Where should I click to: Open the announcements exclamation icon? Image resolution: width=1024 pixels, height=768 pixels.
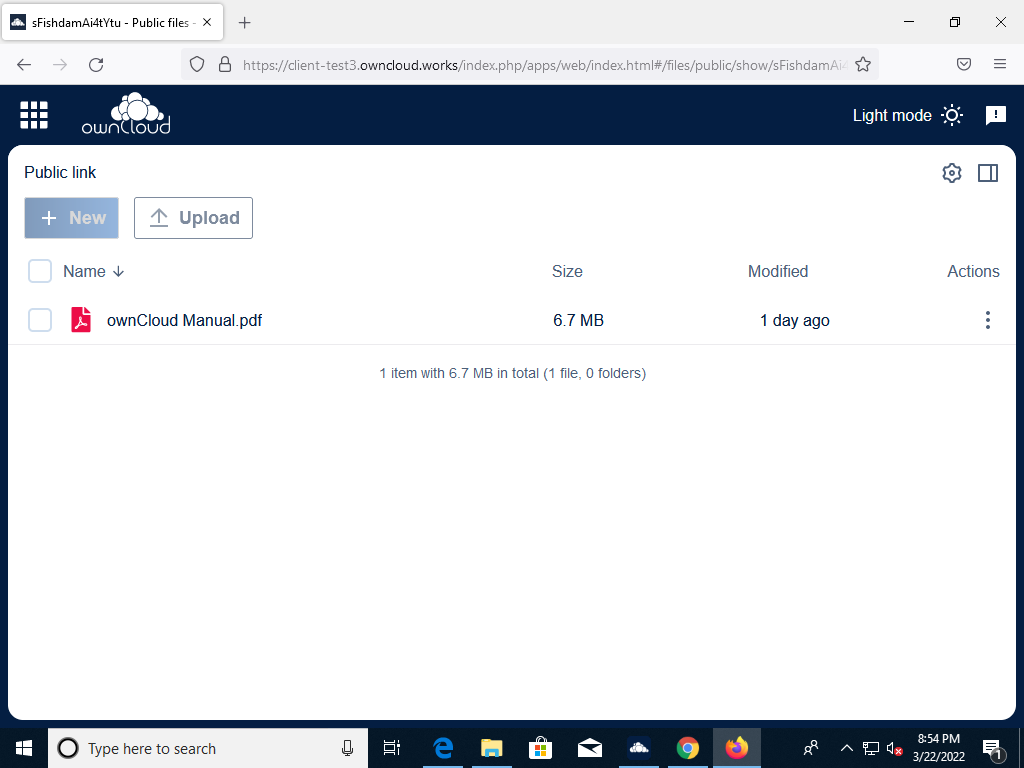pos(996,115)
